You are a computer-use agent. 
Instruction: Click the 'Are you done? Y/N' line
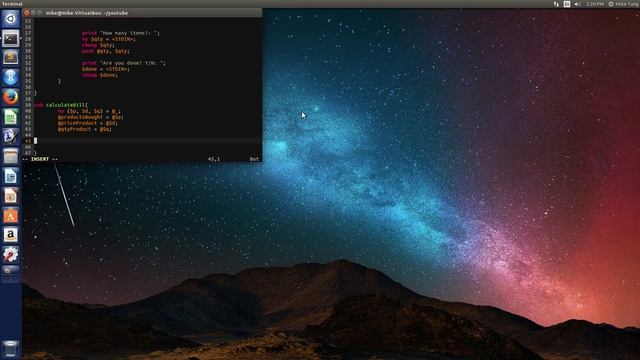pos(124,63)
